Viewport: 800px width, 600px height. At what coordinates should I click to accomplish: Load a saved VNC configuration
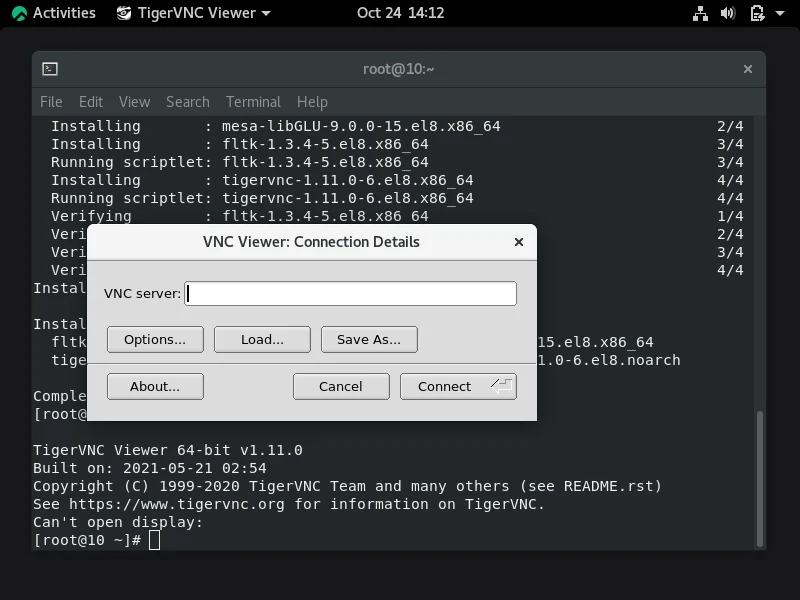tap(262, 339)
